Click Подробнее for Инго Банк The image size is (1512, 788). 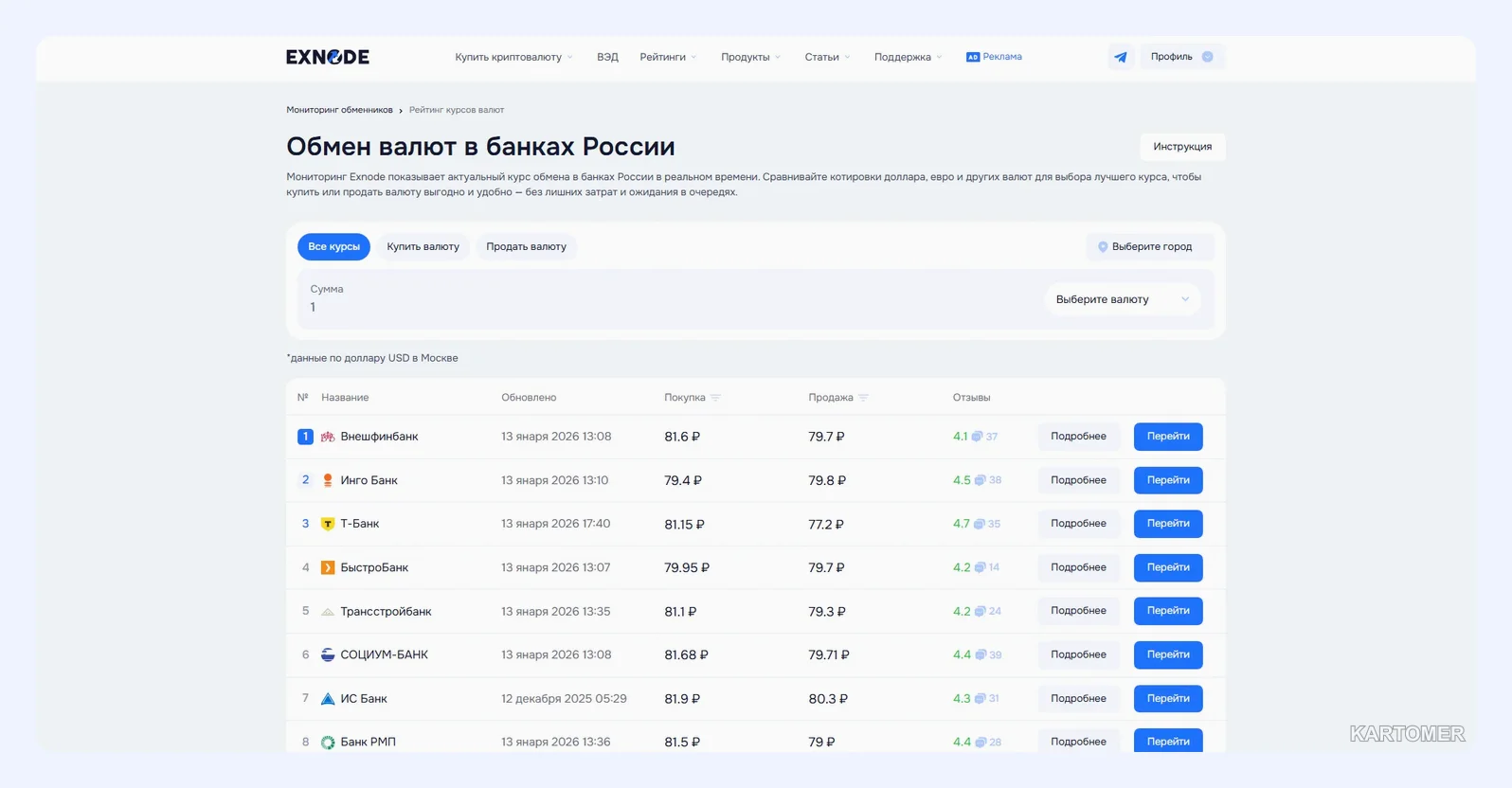pos(1078,480)
